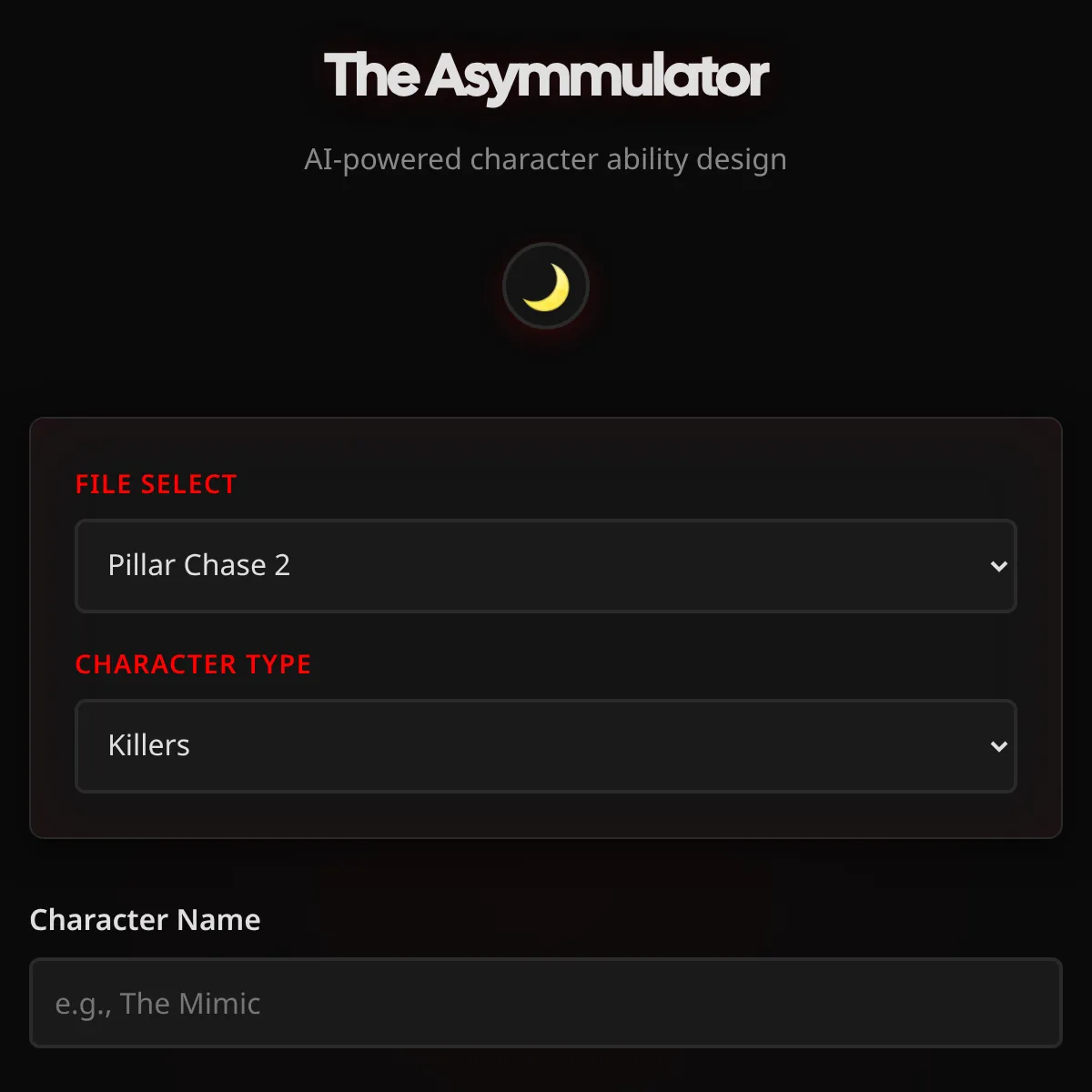Click the 'Pillar Chase 2' text
Screen dimensions: 1092x1092
[198, 565]
